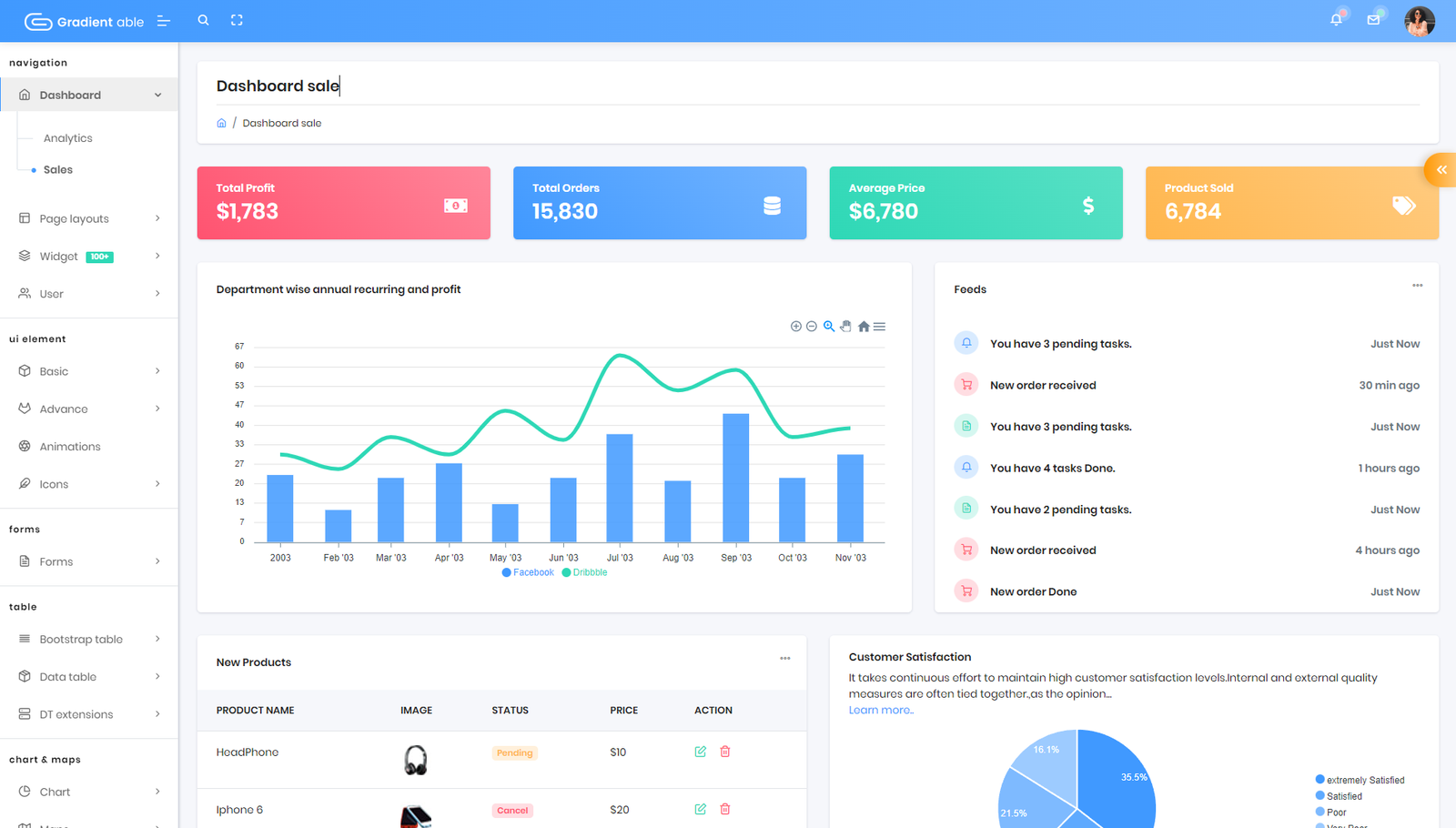Toggle extremely Satisfied pie legend entry
This screenshot has height=828, width=1456.
(x=1360, y=780)
